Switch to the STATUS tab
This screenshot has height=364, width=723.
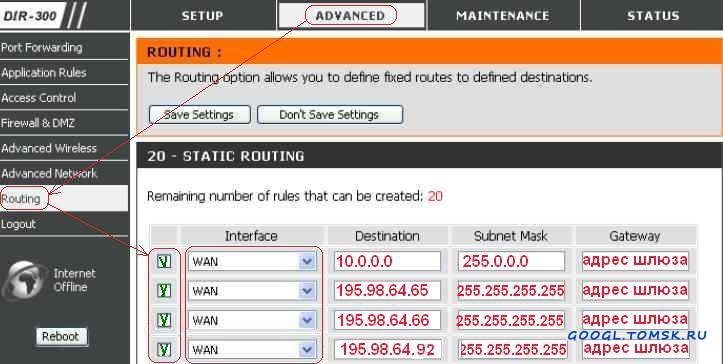652,15
